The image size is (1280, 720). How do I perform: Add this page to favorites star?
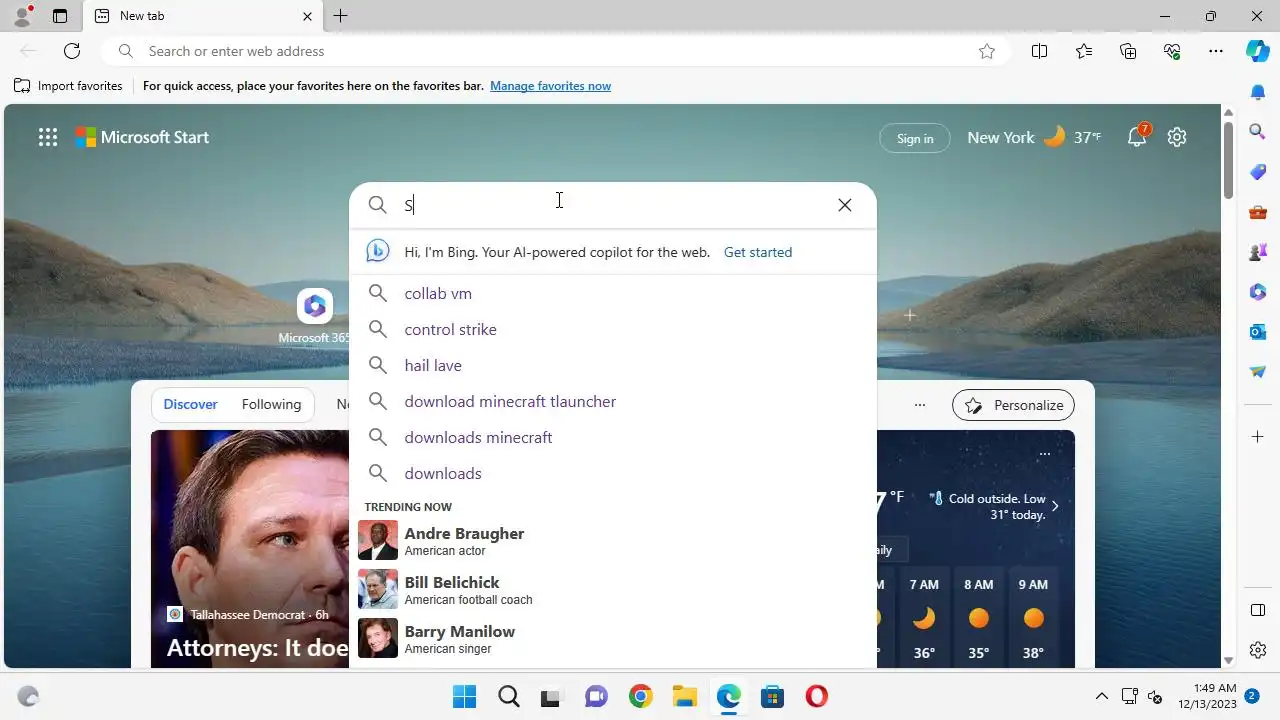pos(987,51)
